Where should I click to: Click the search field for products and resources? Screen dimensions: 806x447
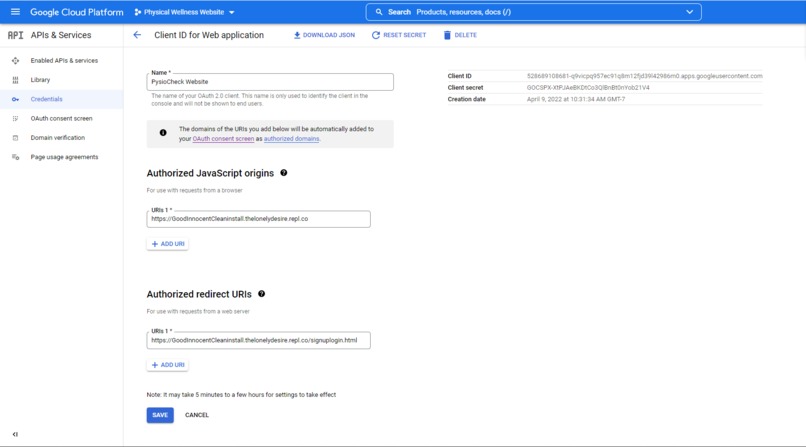533,12
